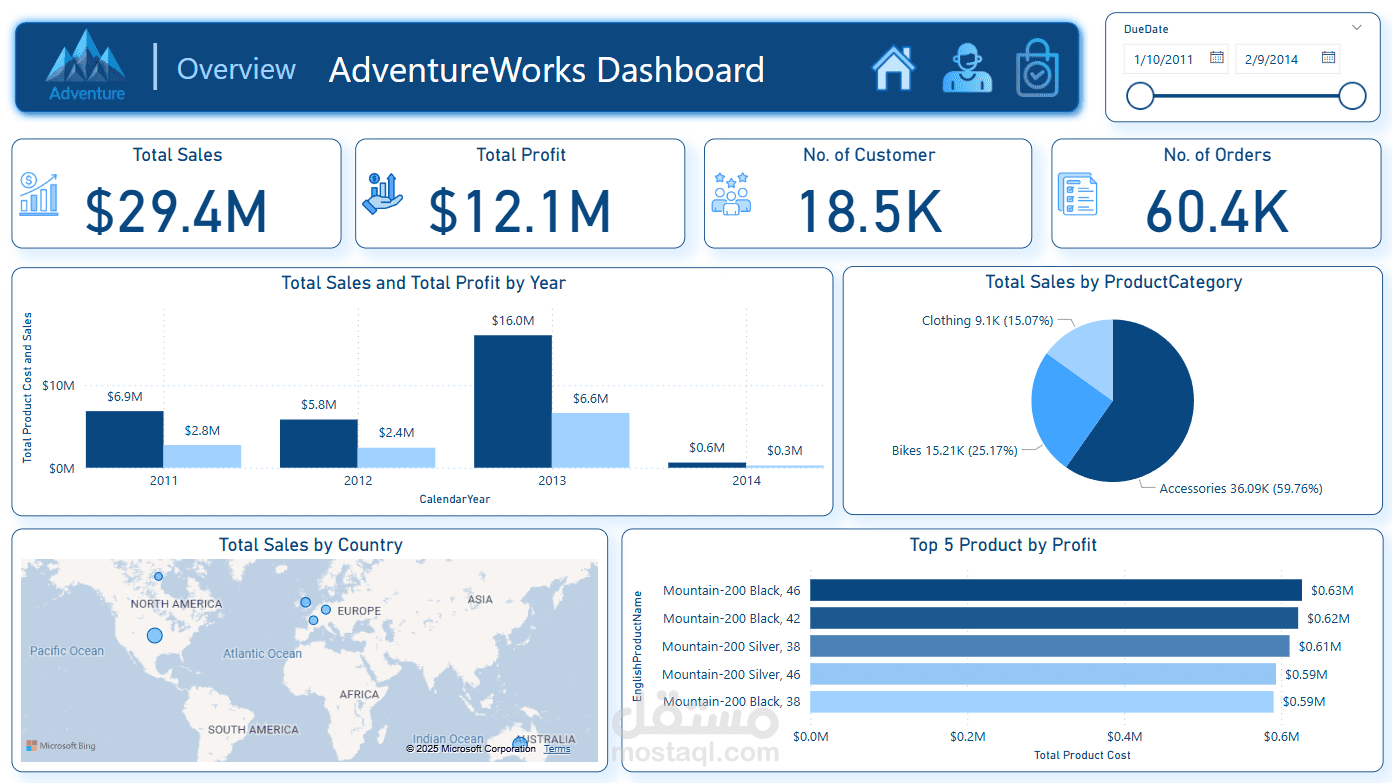
Task: Click the Adventure mountain logo
Action: [86, 65]
